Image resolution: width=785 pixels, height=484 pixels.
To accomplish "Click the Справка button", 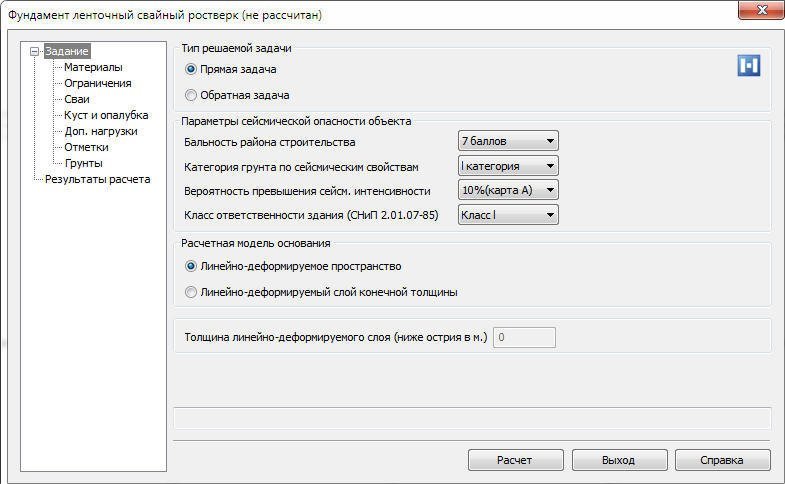I will click(x=722, y=460).
